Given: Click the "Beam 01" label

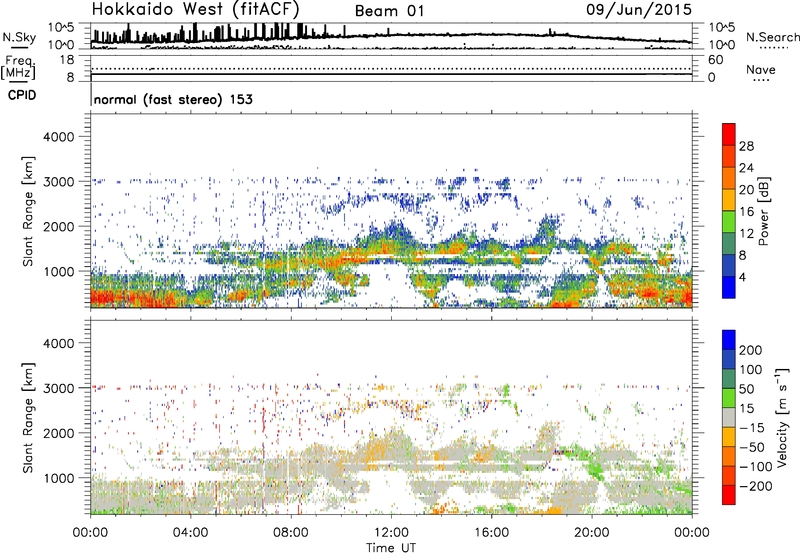Looking at the screenshot, I should pos(389,11).
